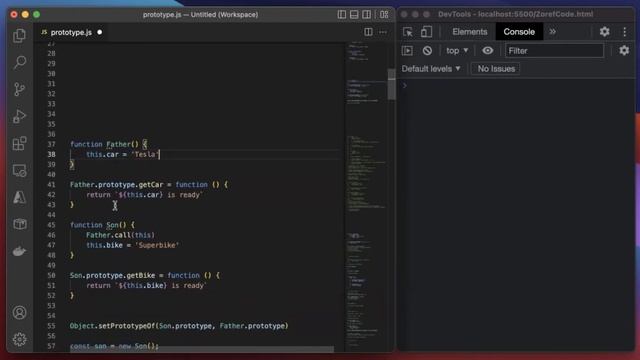
Task: Toggle bottom panel layout icon
Action: click(354, 15)
